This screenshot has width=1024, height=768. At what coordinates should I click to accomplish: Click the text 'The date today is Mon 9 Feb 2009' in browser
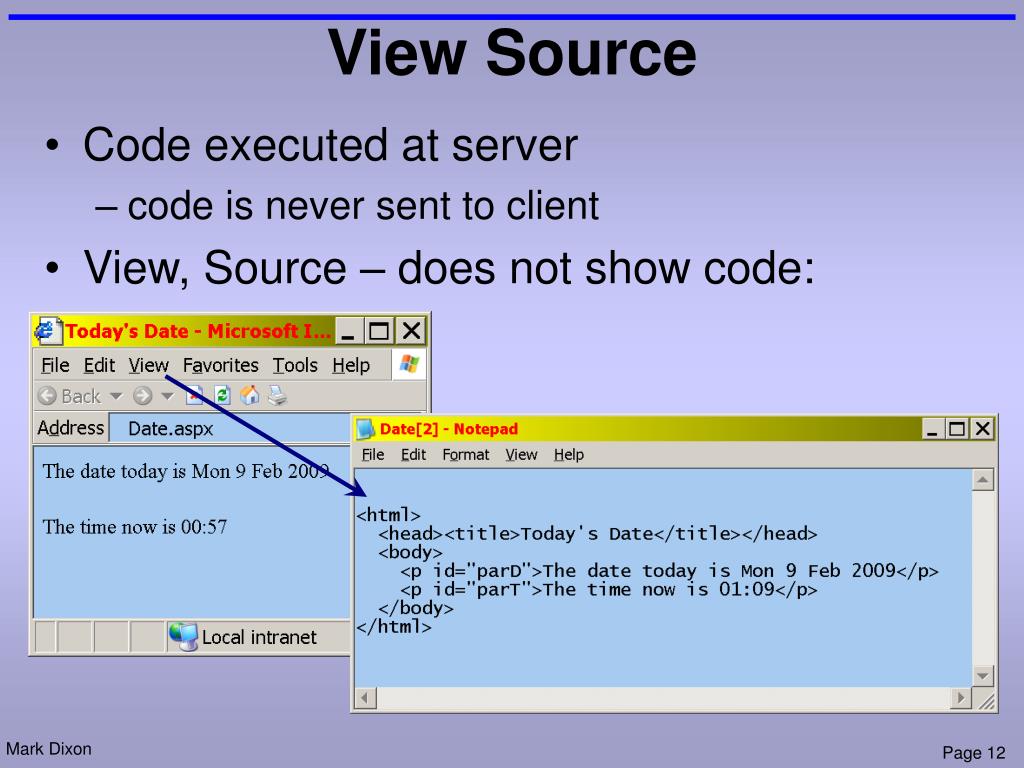[x=185, y=471]
